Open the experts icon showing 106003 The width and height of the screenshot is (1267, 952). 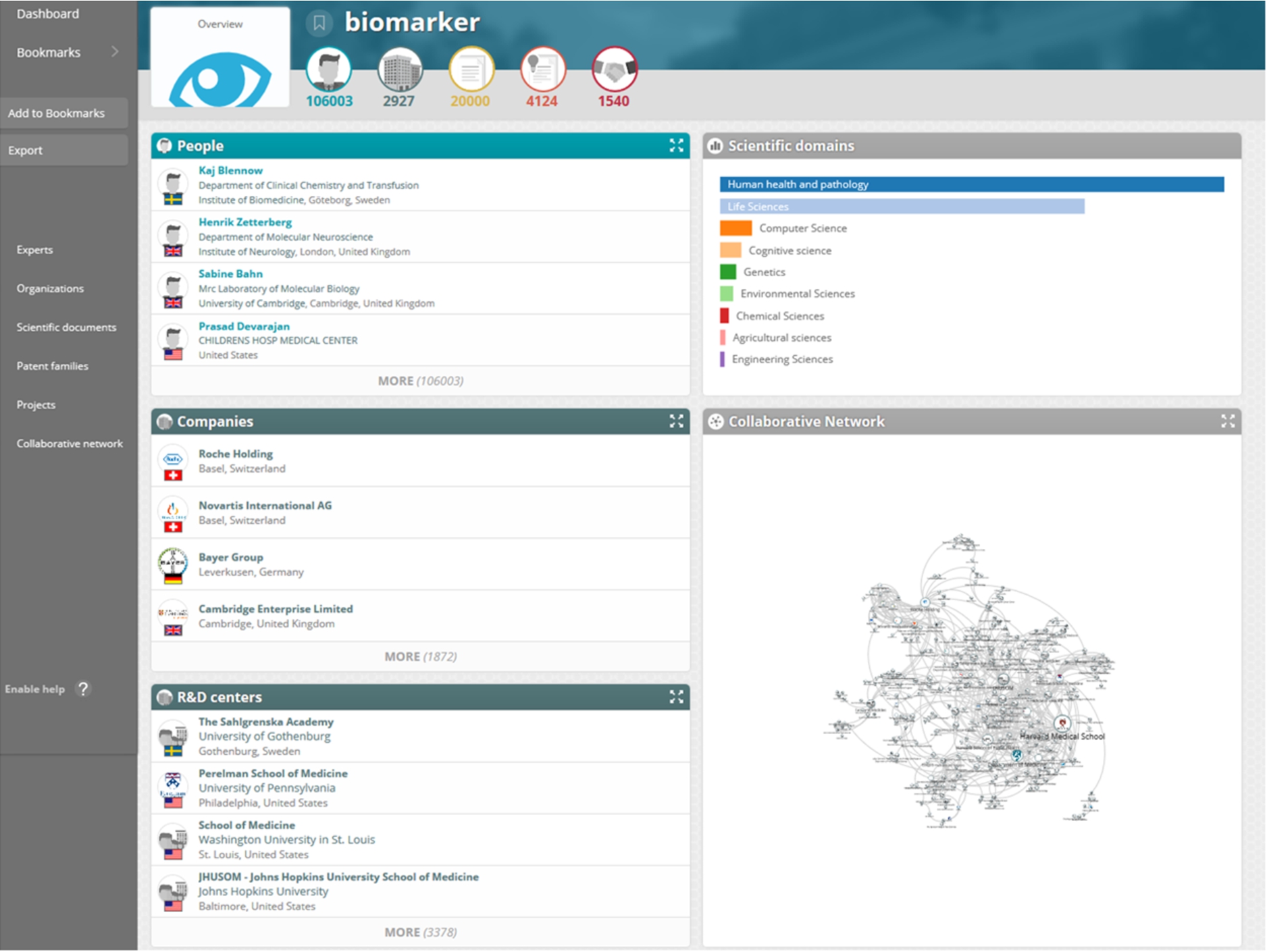point(329,70)
